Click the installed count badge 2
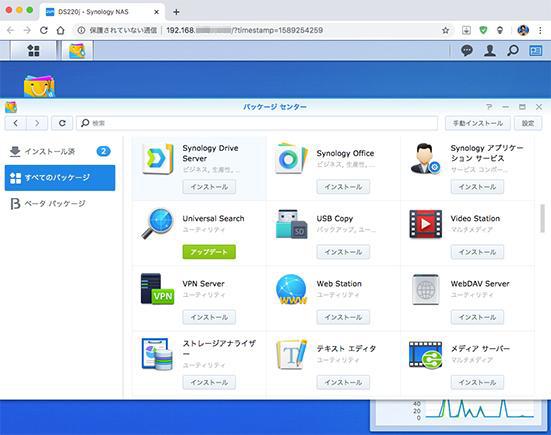551x435 pixels. 103,151
